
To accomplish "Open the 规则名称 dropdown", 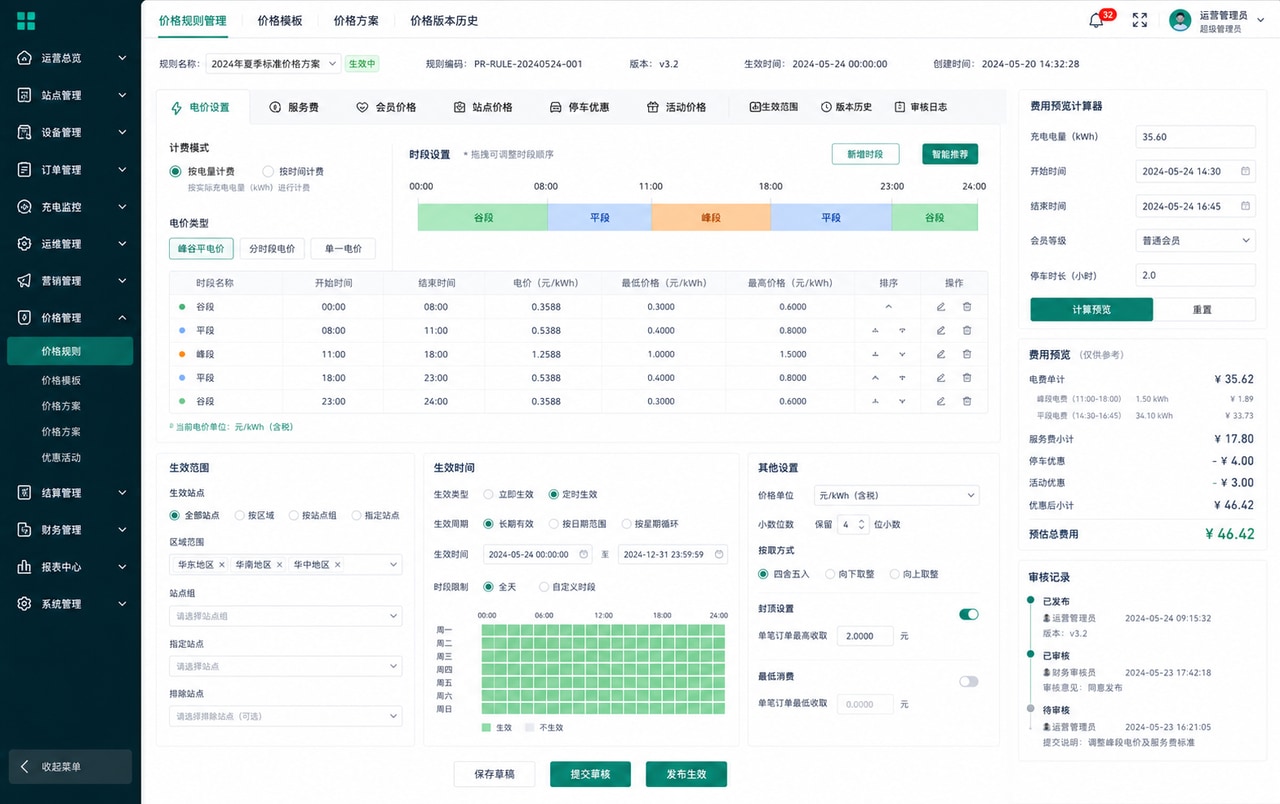I will [x=273, y=64].
